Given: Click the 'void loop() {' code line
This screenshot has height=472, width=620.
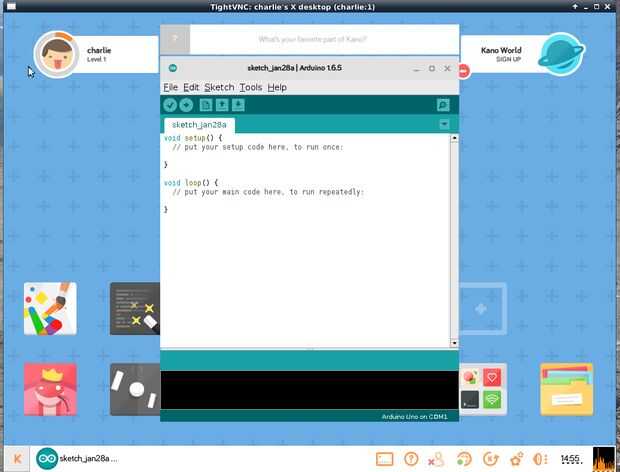Looking at the screenshot, I should tap(191, 183).
